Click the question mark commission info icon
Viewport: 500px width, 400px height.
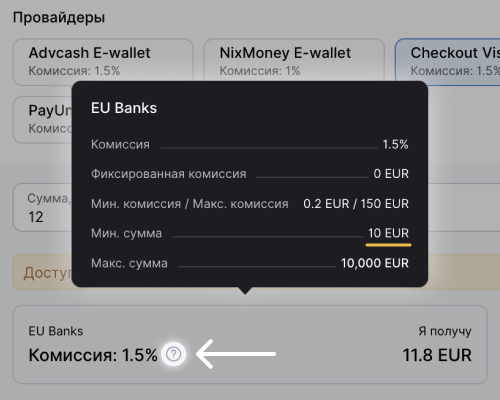tap(173, 354)
